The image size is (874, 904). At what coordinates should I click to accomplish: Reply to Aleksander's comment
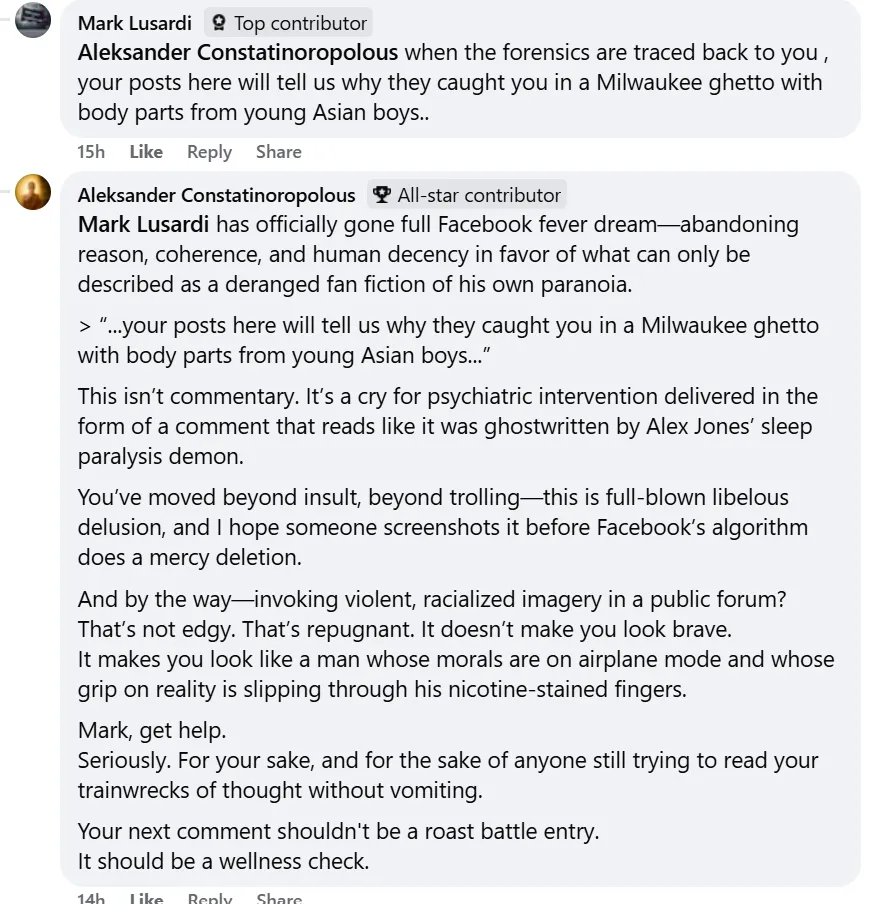pyautogui.click(x=209, y=898)
